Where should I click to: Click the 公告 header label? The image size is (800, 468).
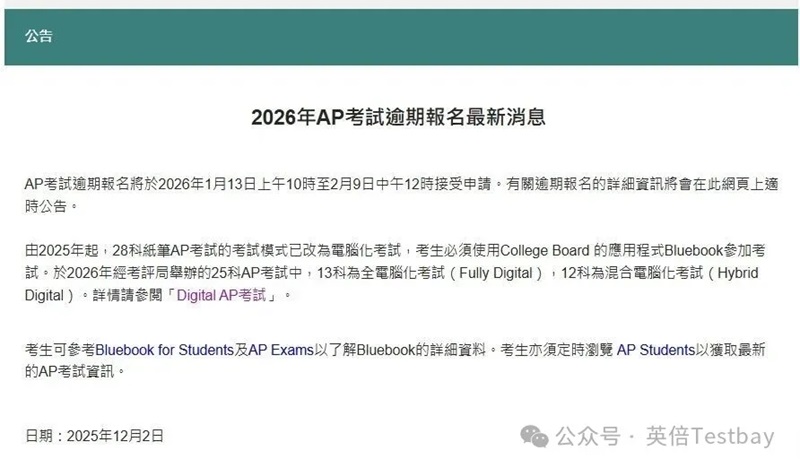click(40, 36)
